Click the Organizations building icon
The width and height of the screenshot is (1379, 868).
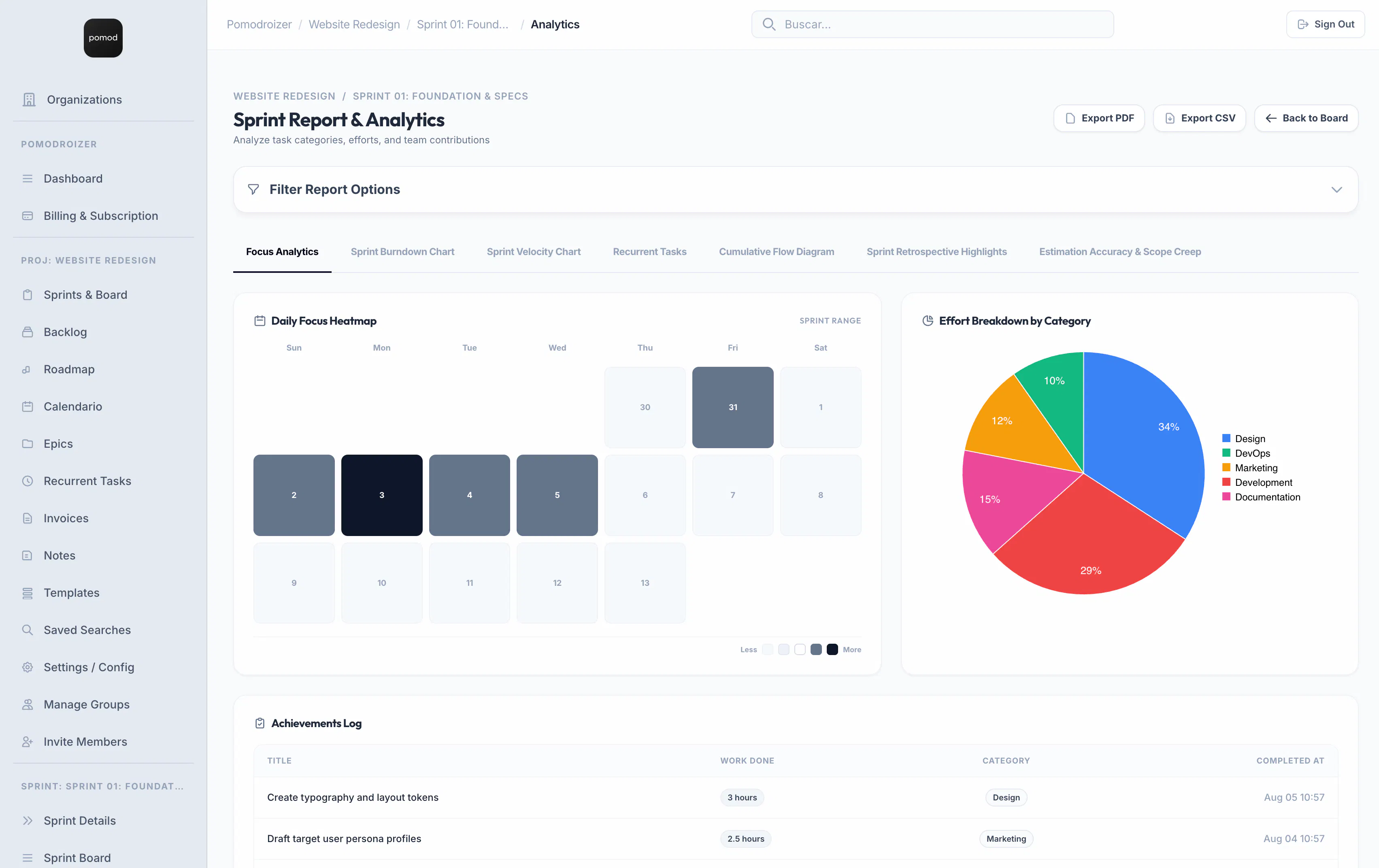click(29, 100)
